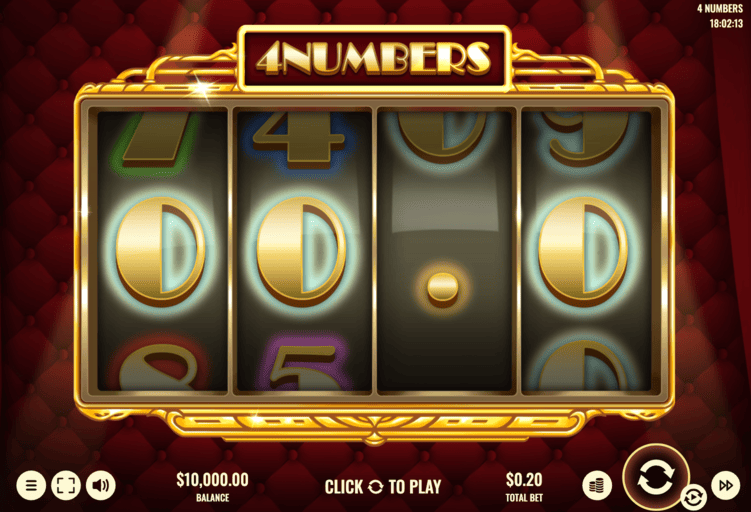Click the purple 5 symbol on second reel
The width and height of the screenshot is (751, 512).
click(x=302, y=366)
